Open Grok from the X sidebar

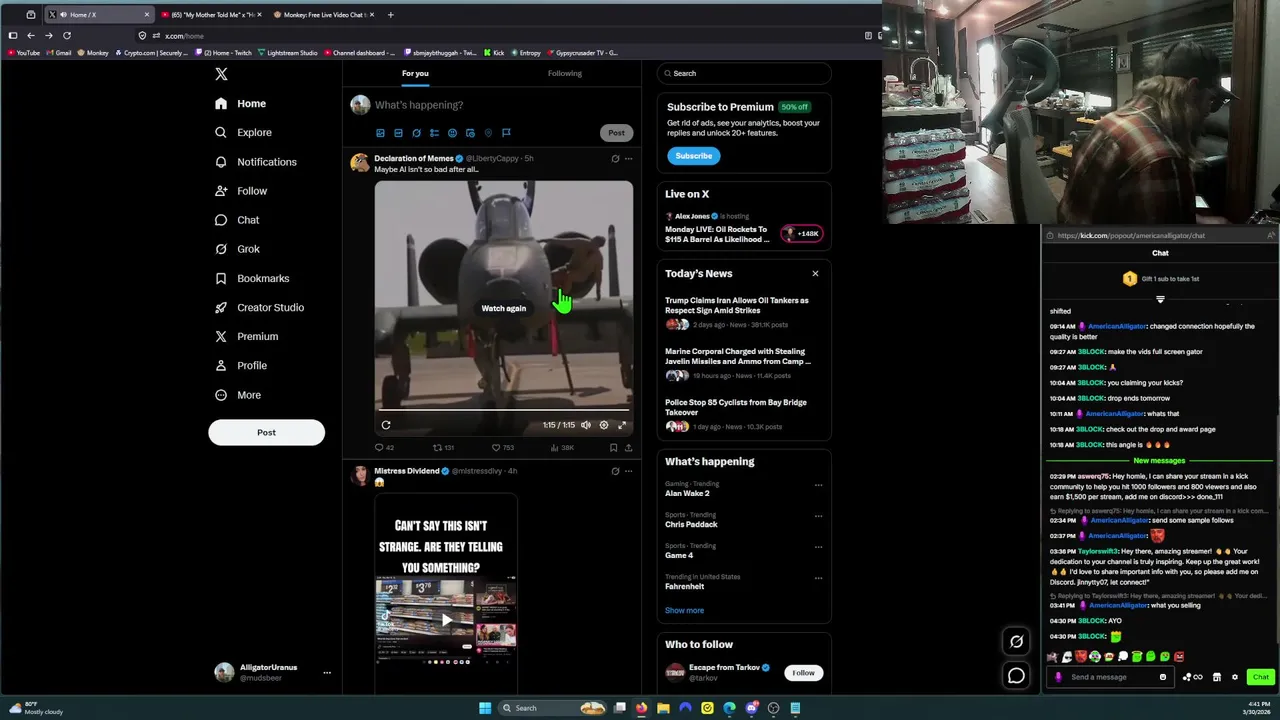point(237,249)
